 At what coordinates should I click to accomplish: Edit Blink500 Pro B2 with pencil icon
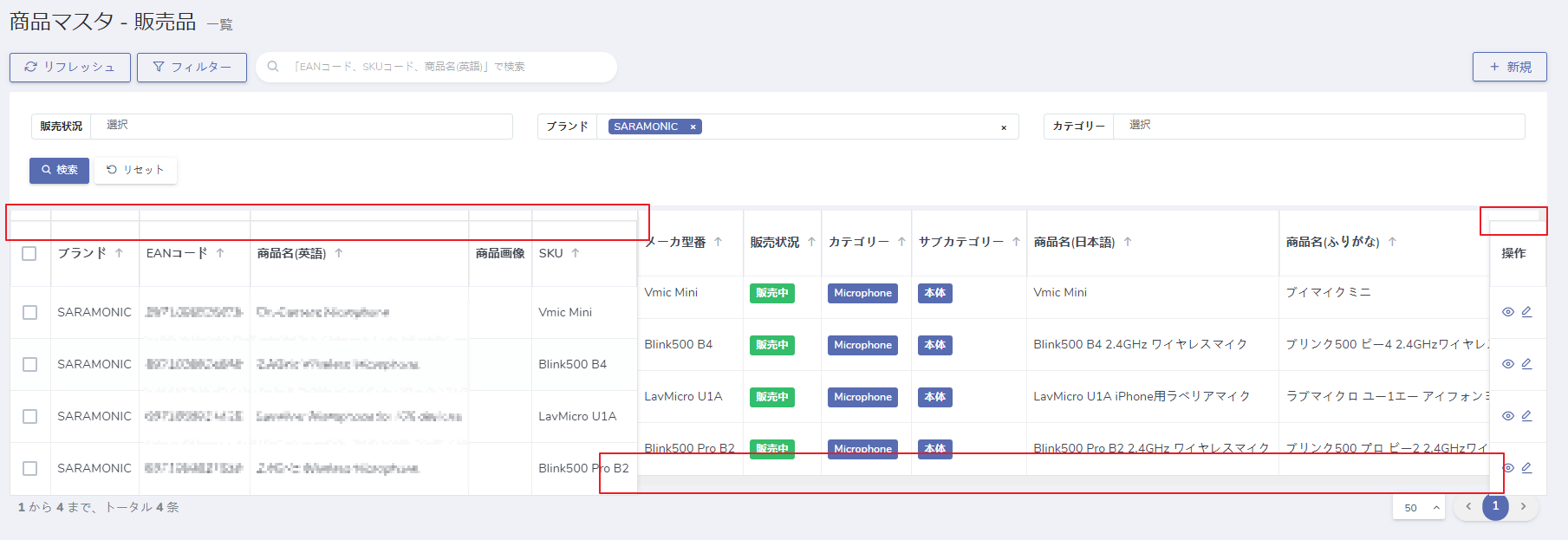(x=1527, y=468)
